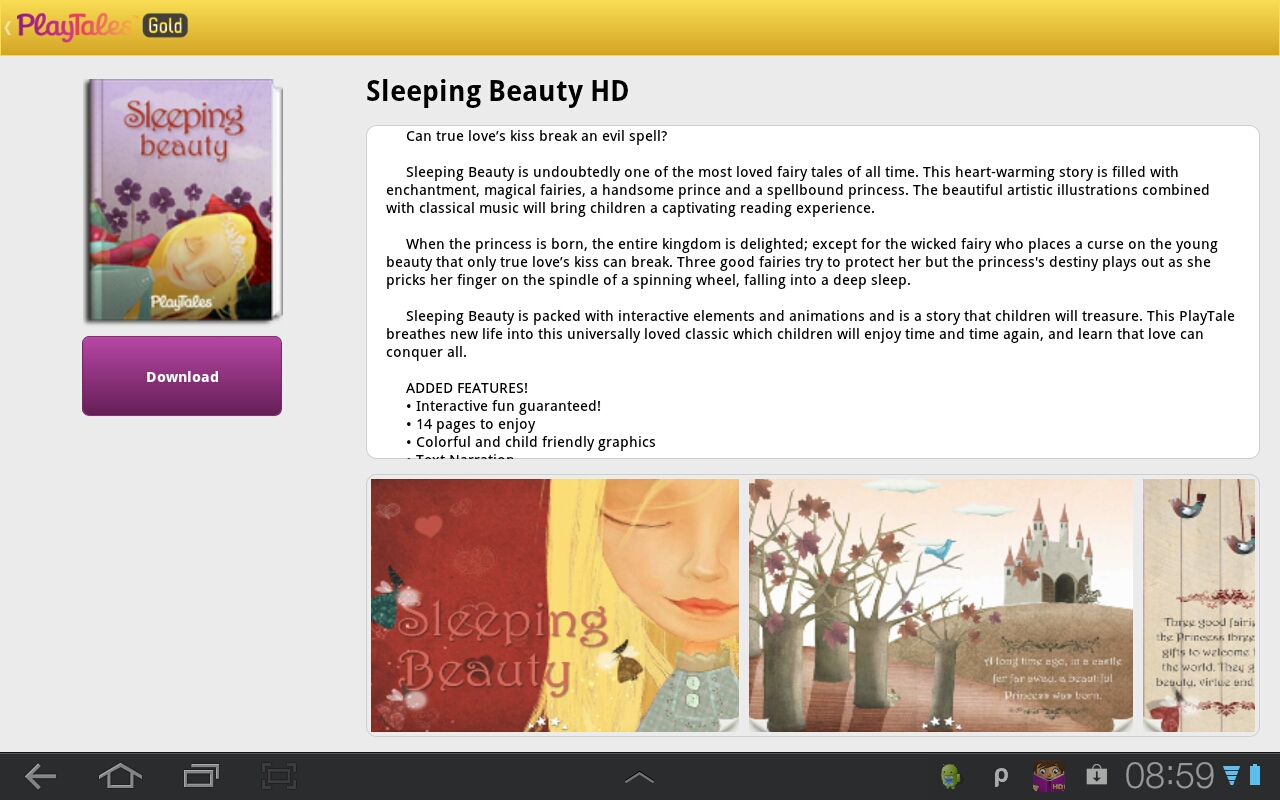The image size is (1280, 800).
Task: View the castle and trees screenshot
Action: pos(941,605)
